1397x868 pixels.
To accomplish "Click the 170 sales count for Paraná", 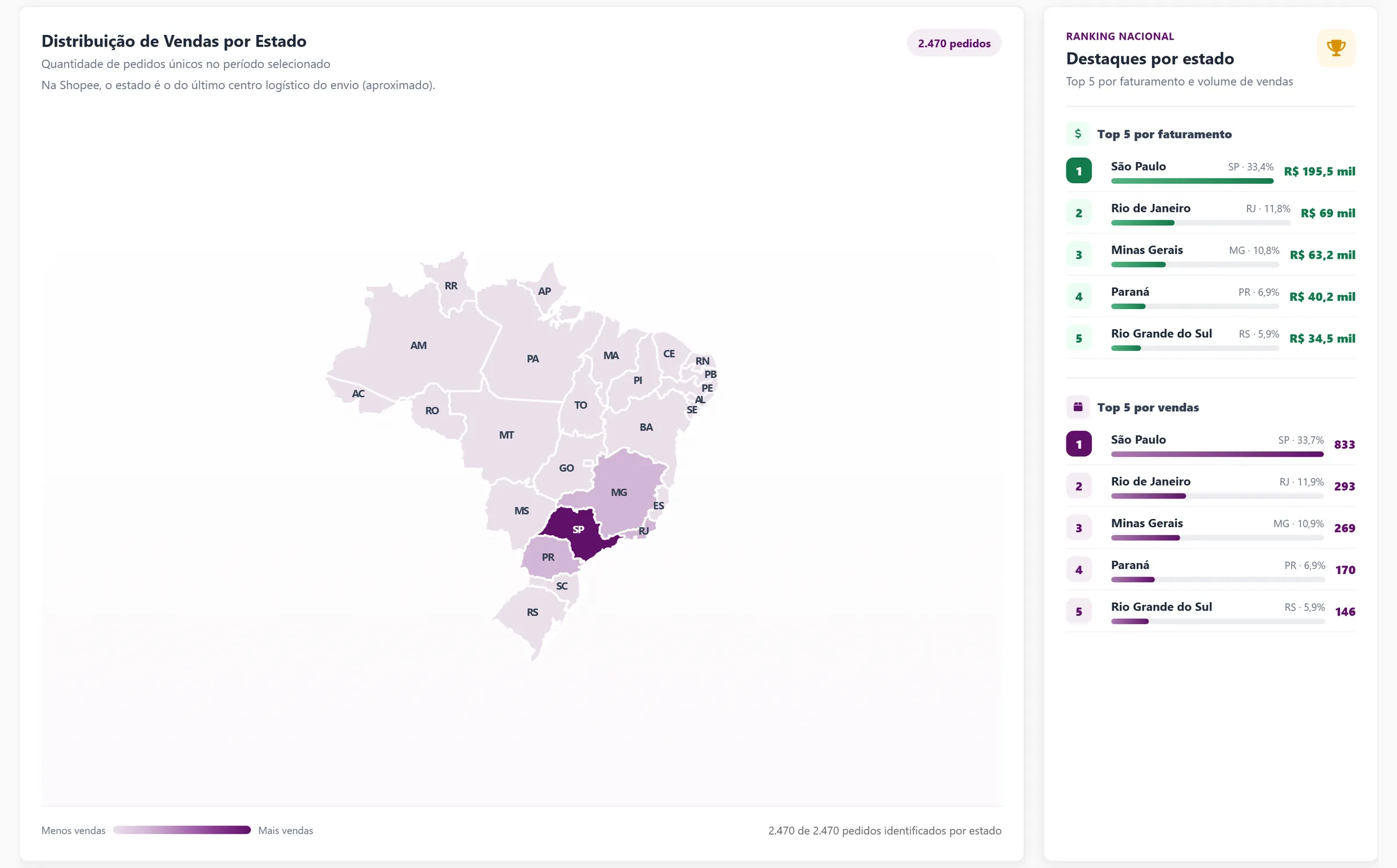I will pyautogui.click(x=1345, y=570).
